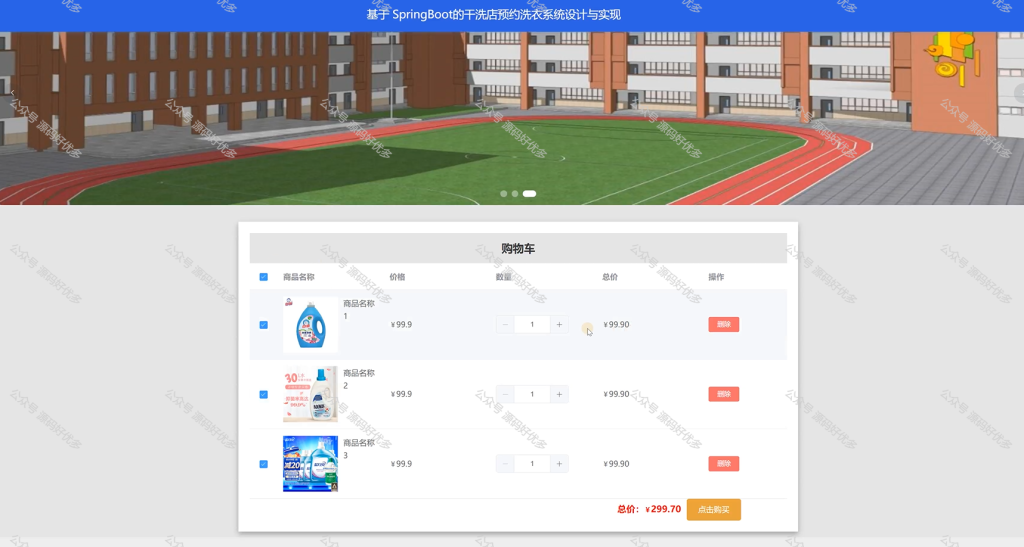The width and height of the screenshot is (1024, 547).
Task: Decrease quantity of 商品名称 3 with minus
Action: (x=505, y=464)
